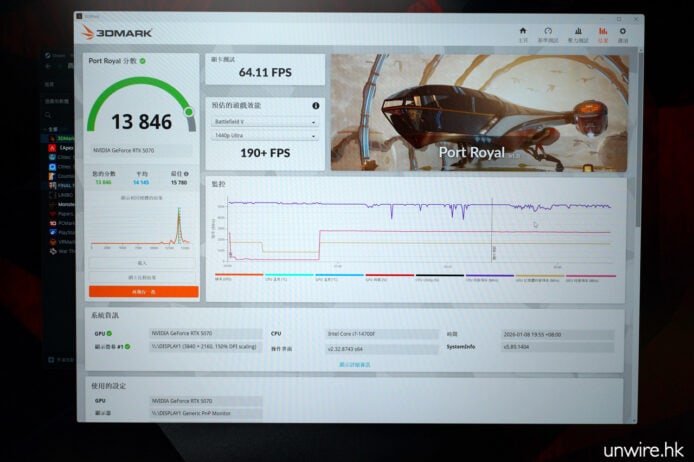Click the compare result online button
694x462 pixels.
(142, 277)
